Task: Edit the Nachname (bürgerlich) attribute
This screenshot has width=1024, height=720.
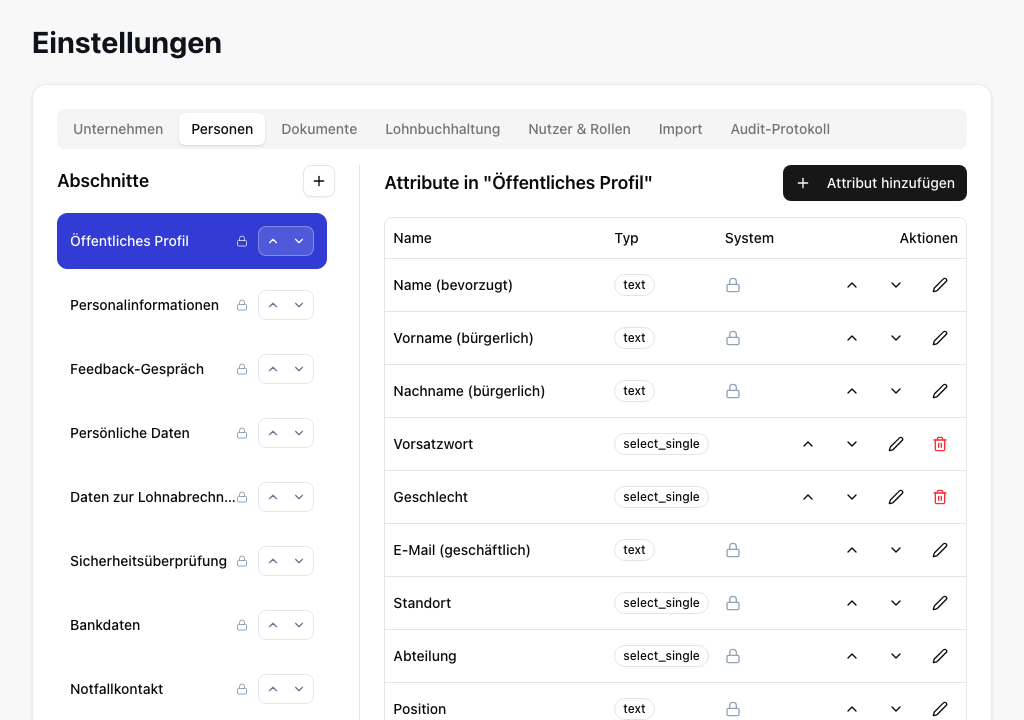Action: (940, 391)
